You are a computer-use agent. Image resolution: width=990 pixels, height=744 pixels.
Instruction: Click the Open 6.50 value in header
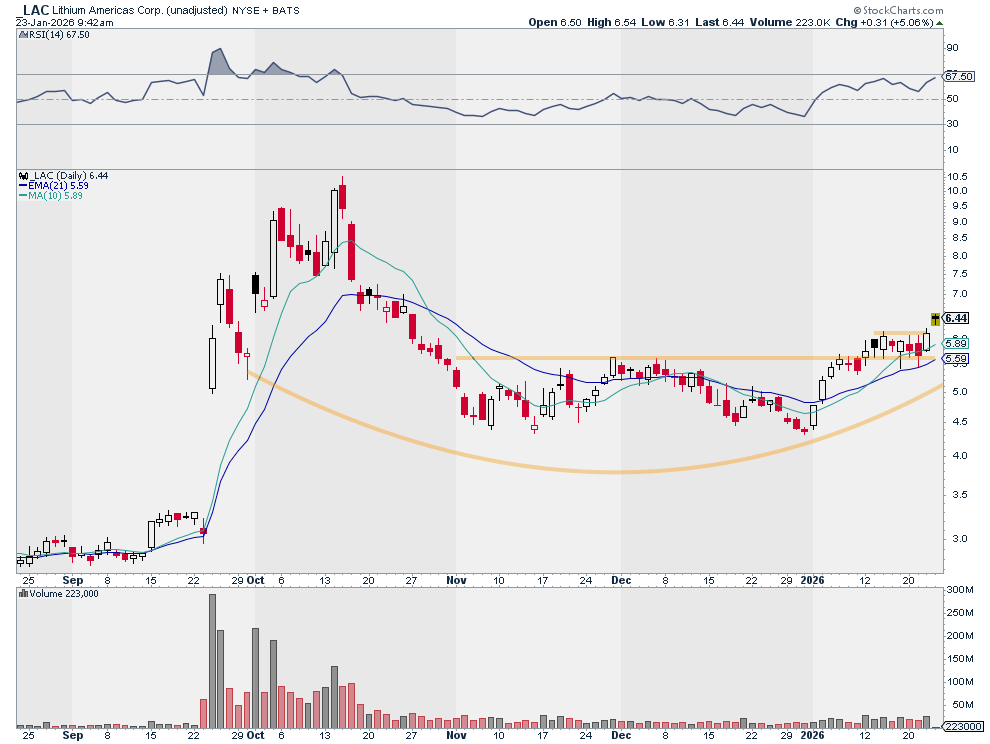555,22
